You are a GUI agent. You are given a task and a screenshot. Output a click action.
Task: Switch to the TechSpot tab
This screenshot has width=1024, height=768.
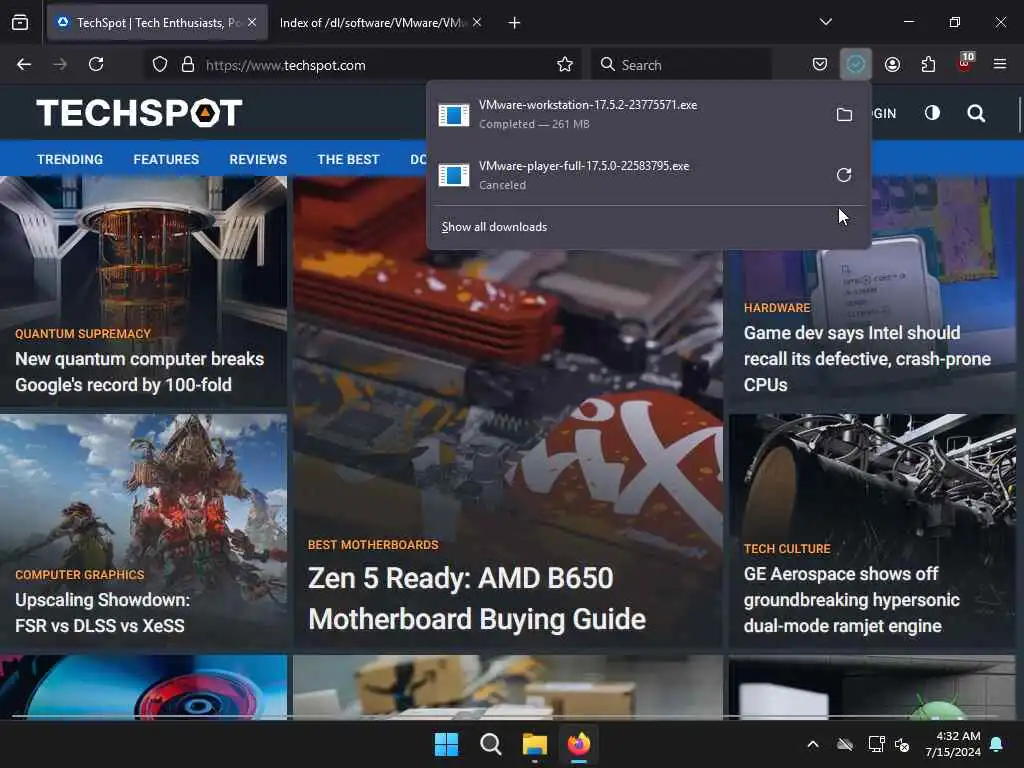tap(157, 23)
